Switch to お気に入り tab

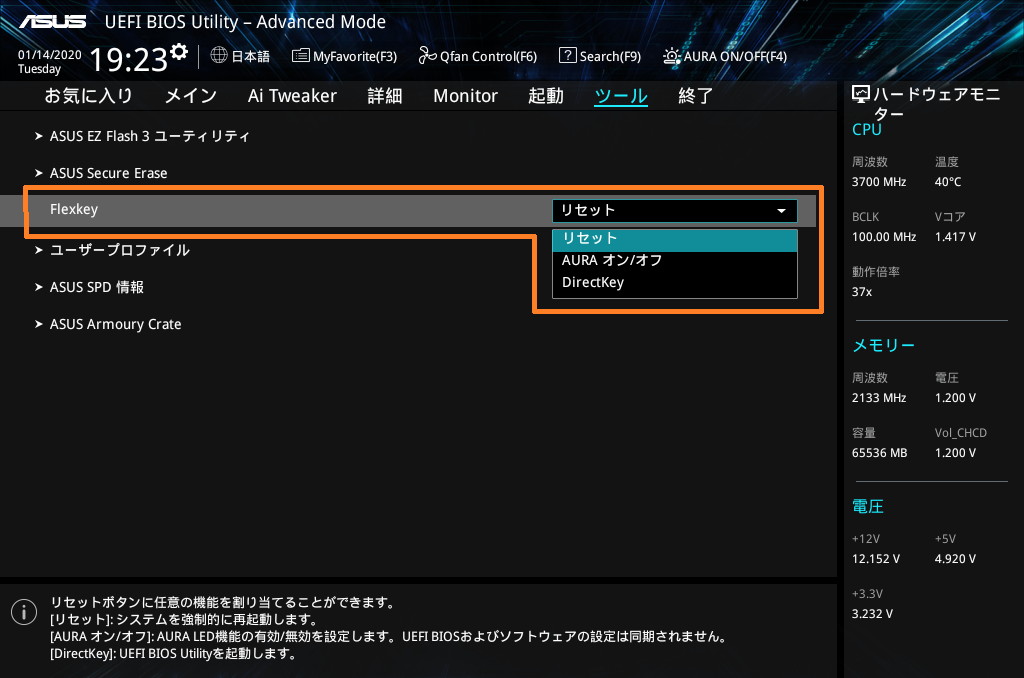pyautogui.click(x=89, y=96)
